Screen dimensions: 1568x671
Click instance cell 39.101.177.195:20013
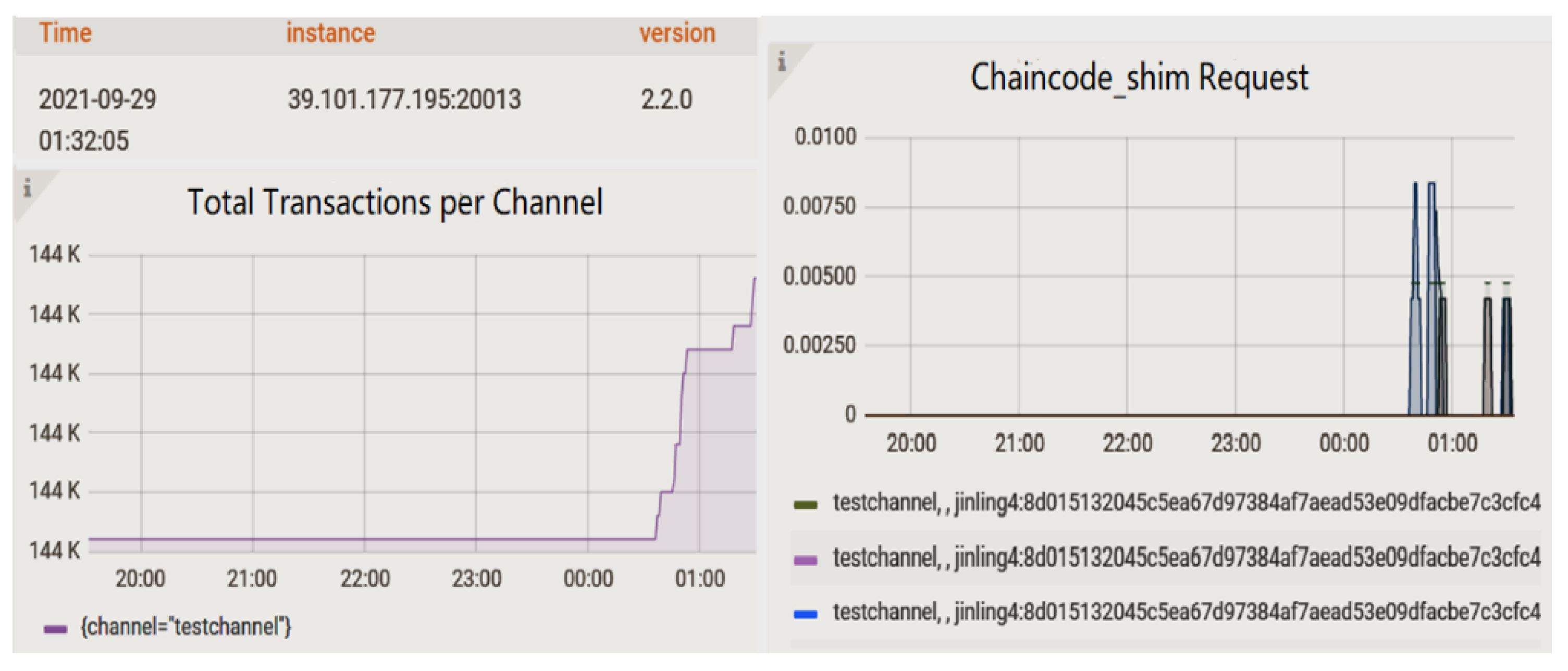point(404,99)
